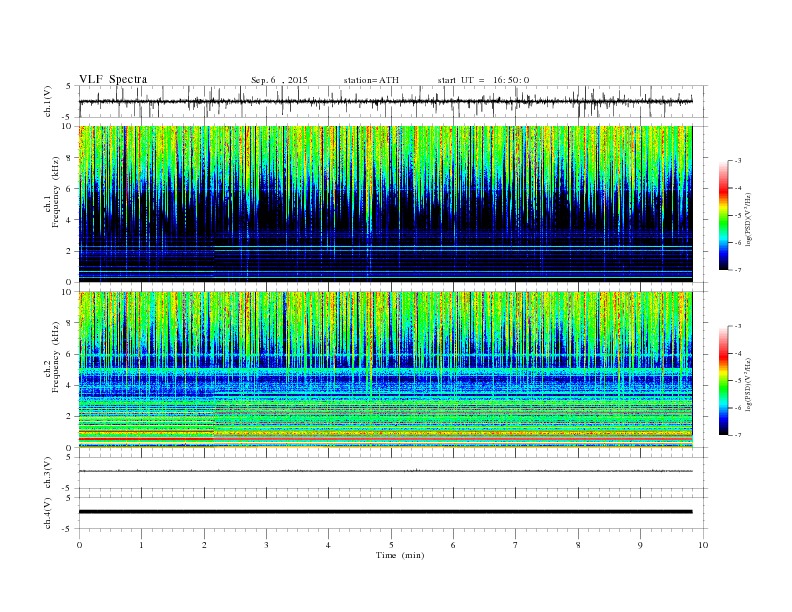
Task: Click time axis tick label '2'
Action: (204, 545)
